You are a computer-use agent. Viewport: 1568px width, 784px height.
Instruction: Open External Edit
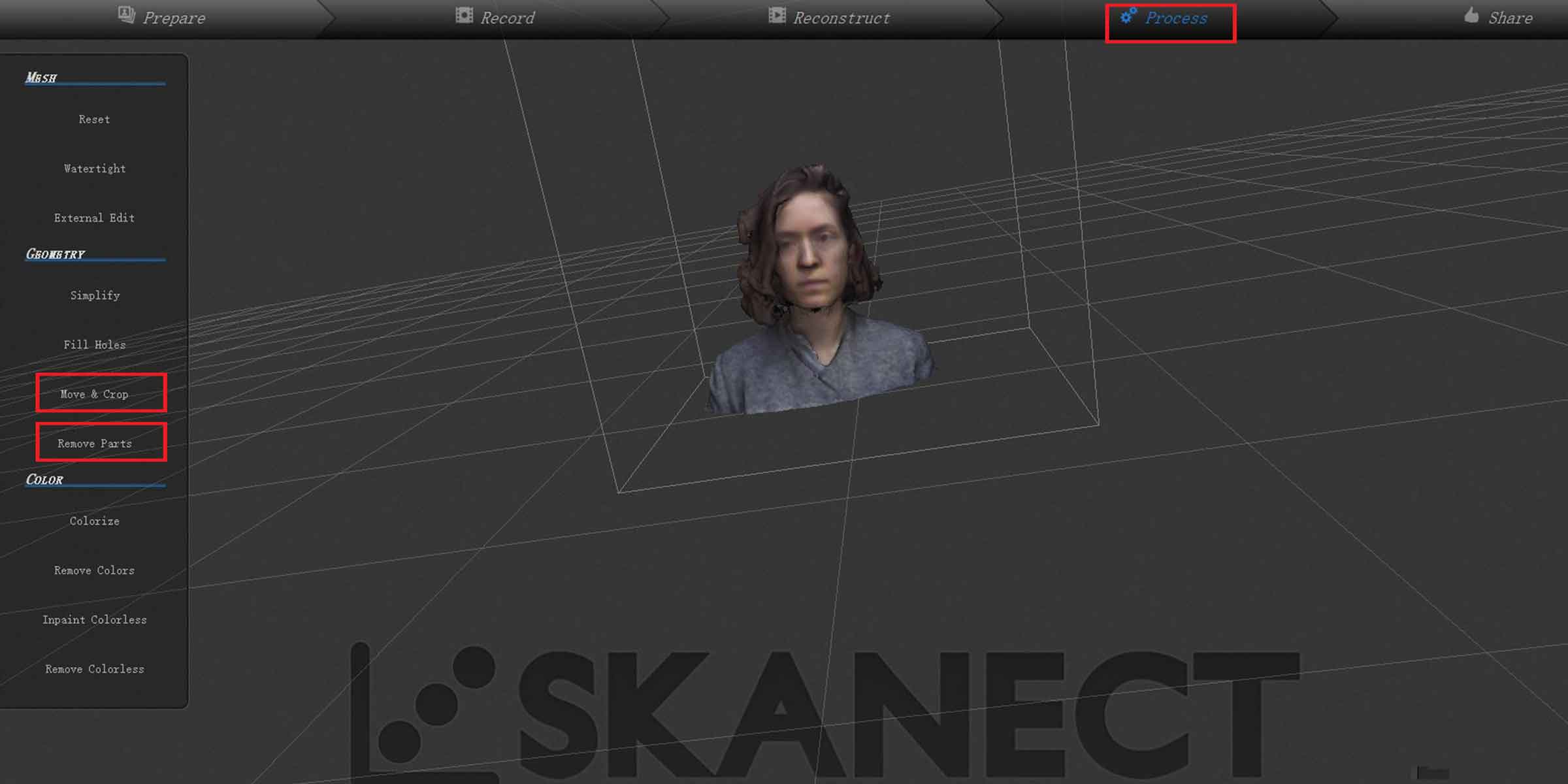[x=95, y=218]
